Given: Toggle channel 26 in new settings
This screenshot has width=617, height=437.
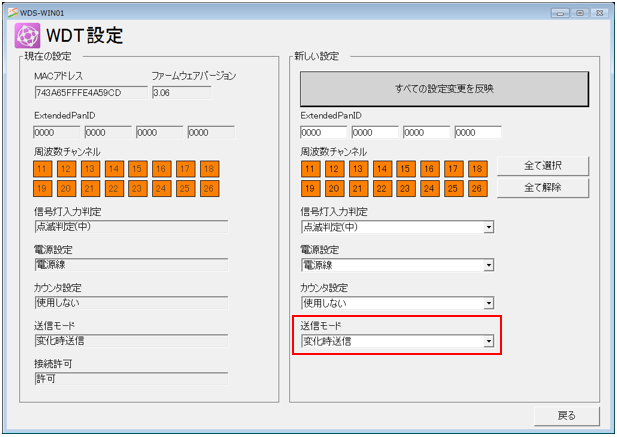Looking at the screenshot, I should coord(477,188).
